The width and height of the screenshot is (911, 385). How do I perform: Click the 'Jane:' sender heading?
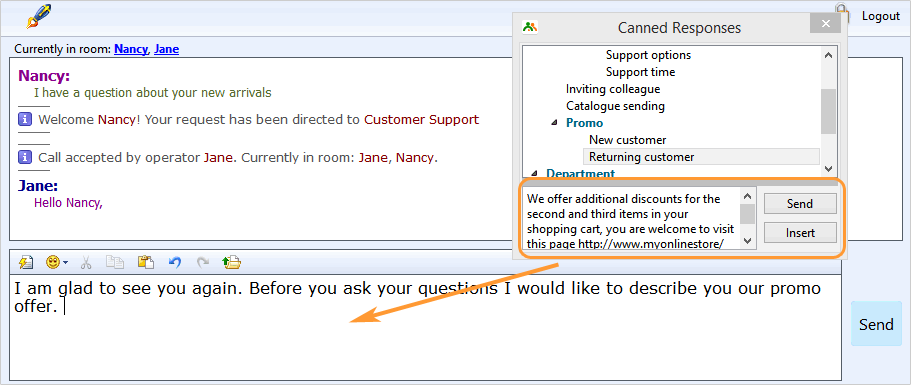38,186
